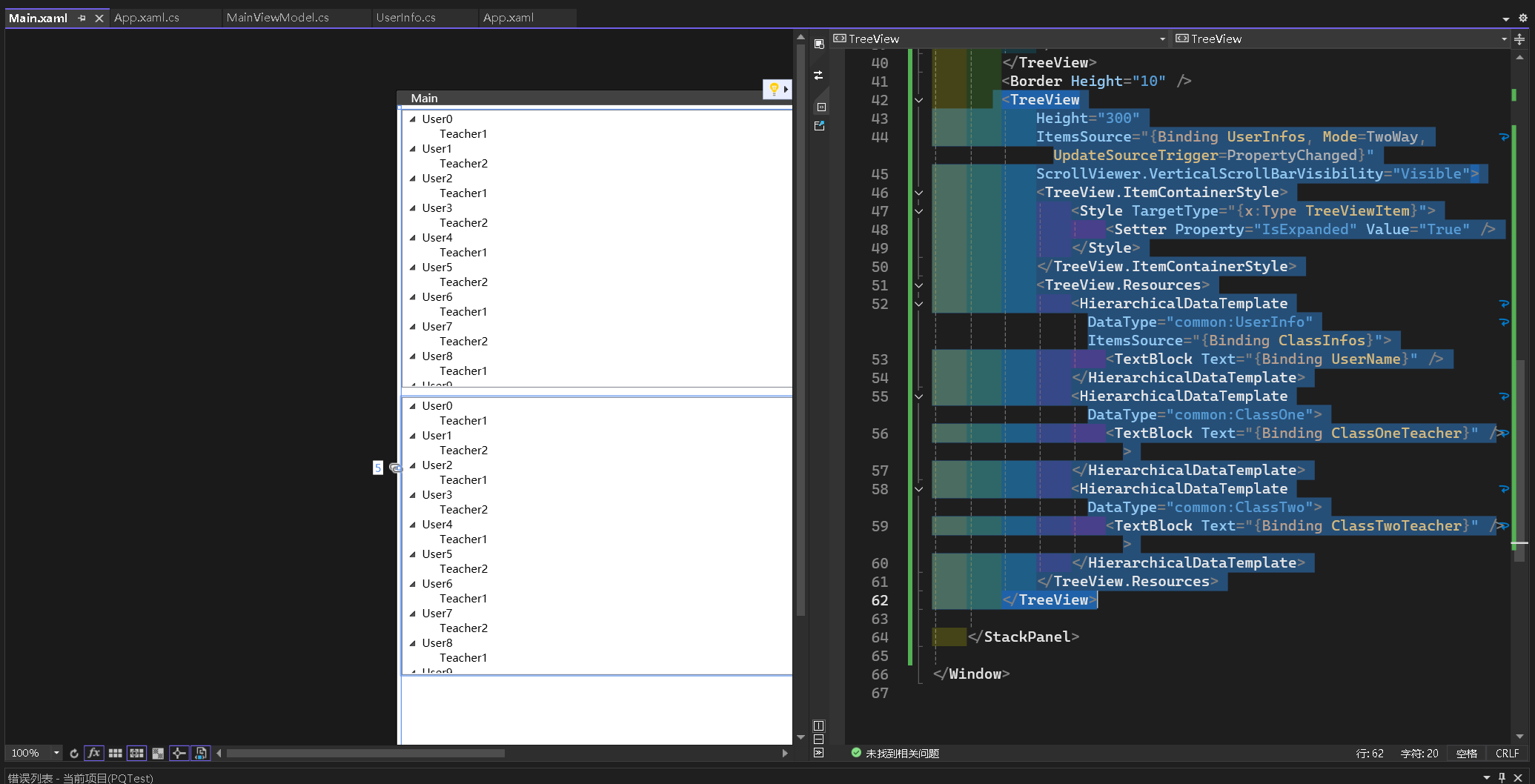Select horizontal split layout icon
Viewport: 1535px width, 784px height.
click(x=819, y=739)
